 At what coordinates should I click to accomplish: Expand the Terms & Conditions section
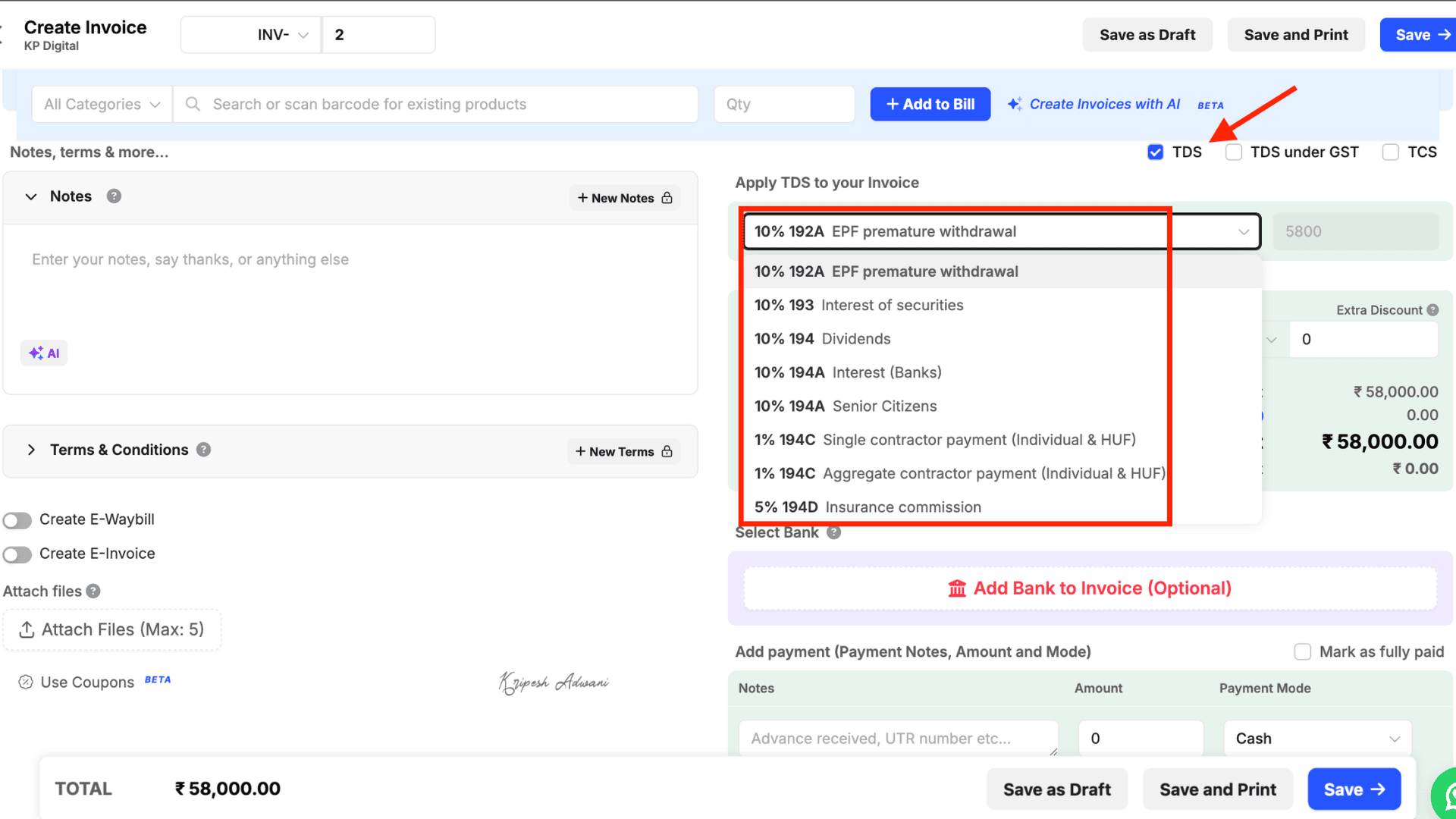click(x=31, y=450)
